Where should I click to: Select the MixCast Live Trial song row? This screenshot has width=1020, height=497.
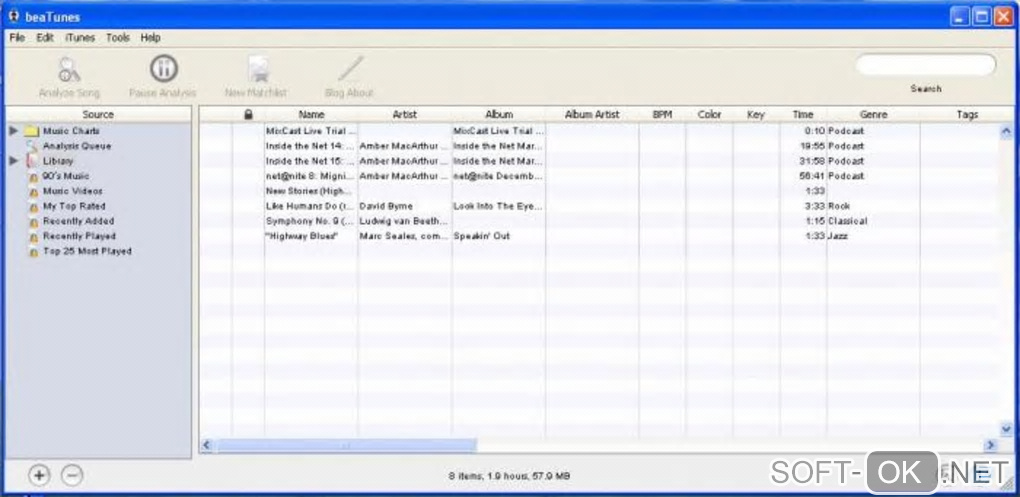[x=598, y=131]
